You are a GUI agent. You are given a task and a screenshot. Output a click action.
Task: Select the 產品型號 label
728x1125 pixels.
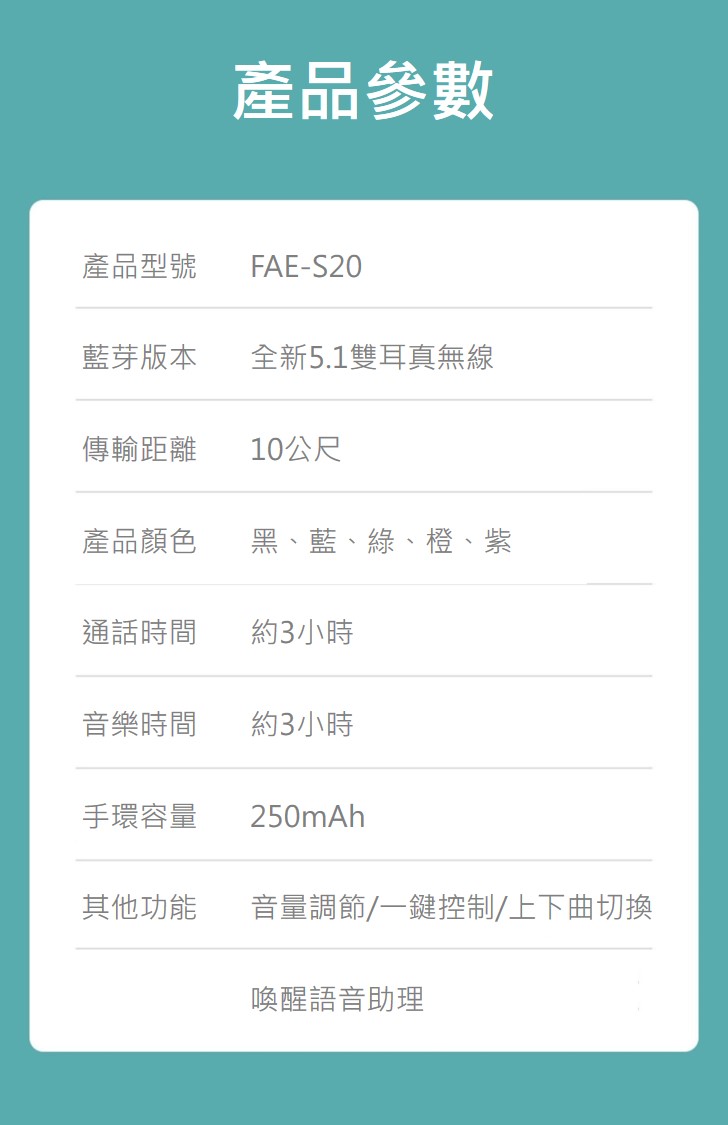point(139,266)
